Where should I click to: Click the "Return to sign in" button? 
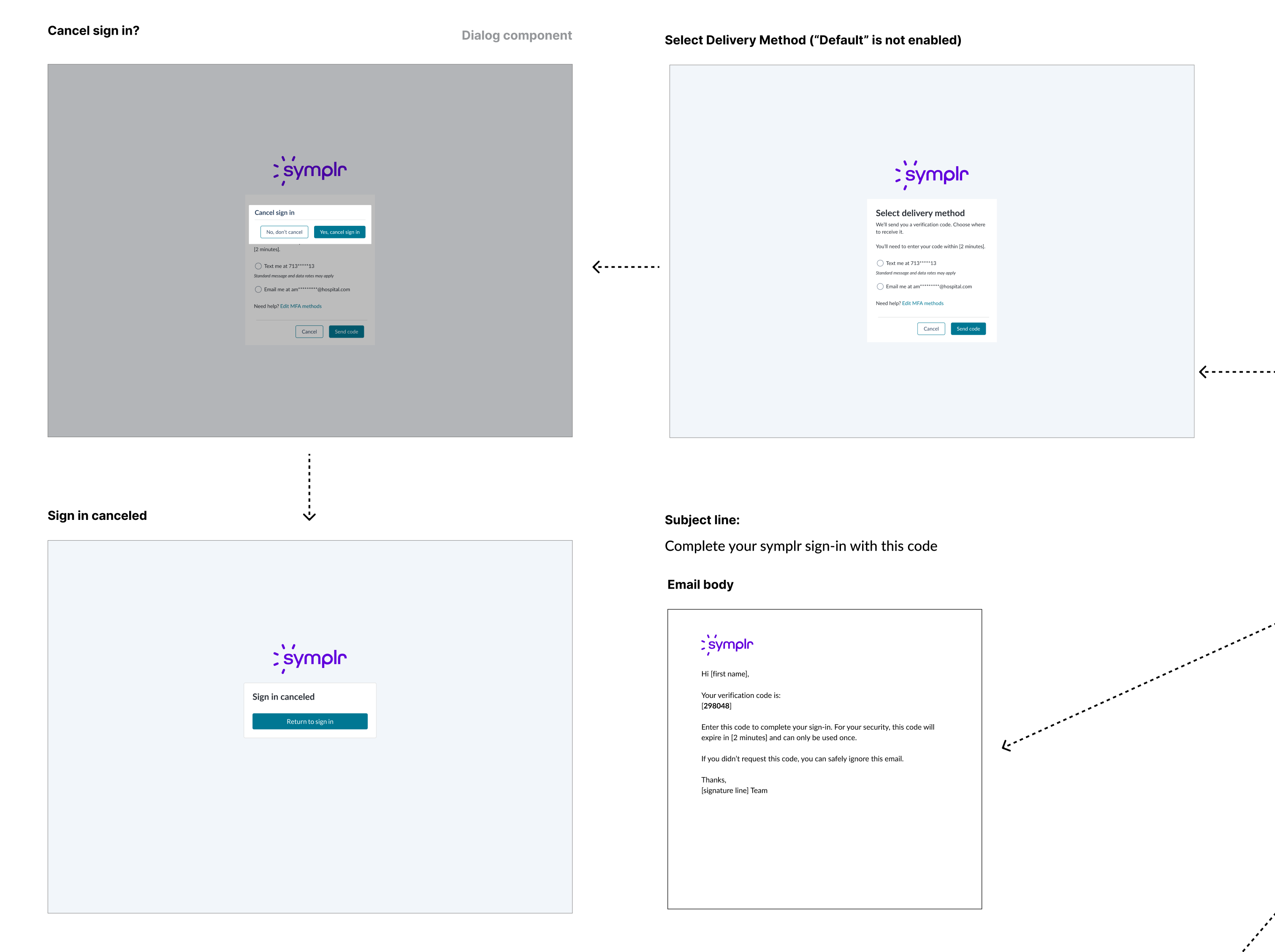(309, 721)
